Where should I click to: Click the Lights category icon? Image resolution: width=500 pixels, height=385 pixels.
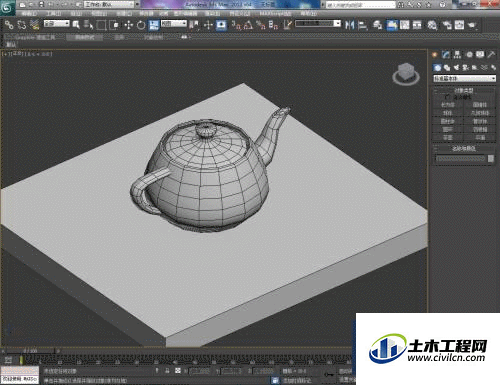pyautogui.click(x=456, y=68)
